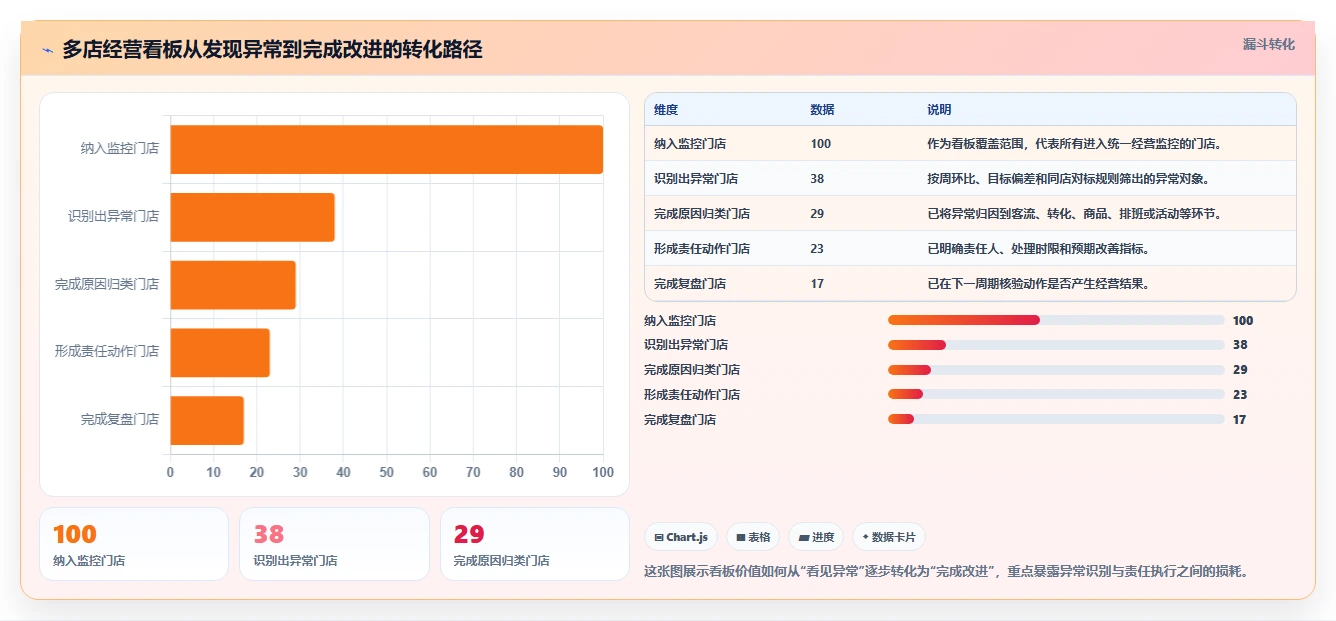1336x621 pixels.
Task: Click the 漏斗转化 badge in the header
Action: pyautogui.click(x=1268, y=45)
